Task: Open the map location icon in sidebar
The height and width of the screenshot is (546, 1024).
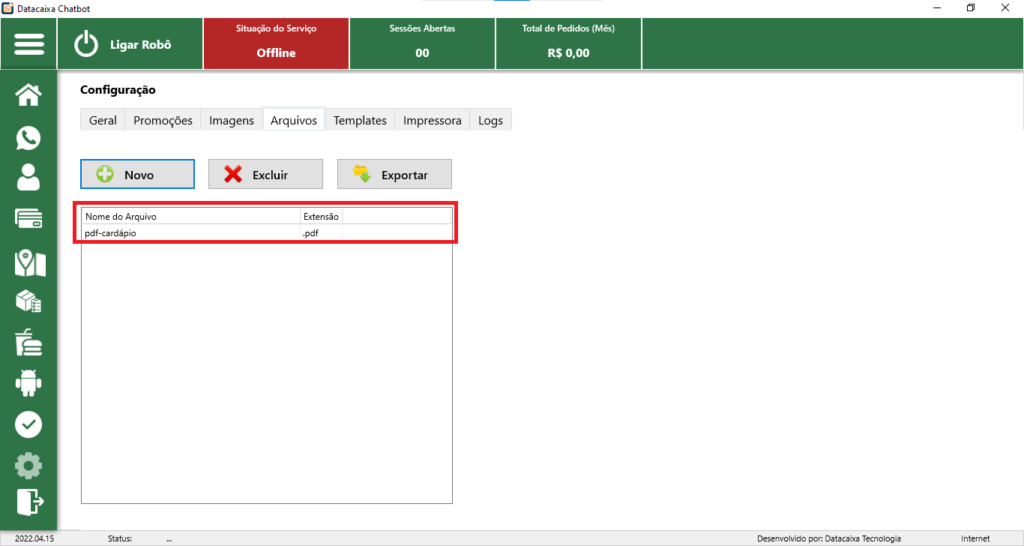Action: click(29, 262)
